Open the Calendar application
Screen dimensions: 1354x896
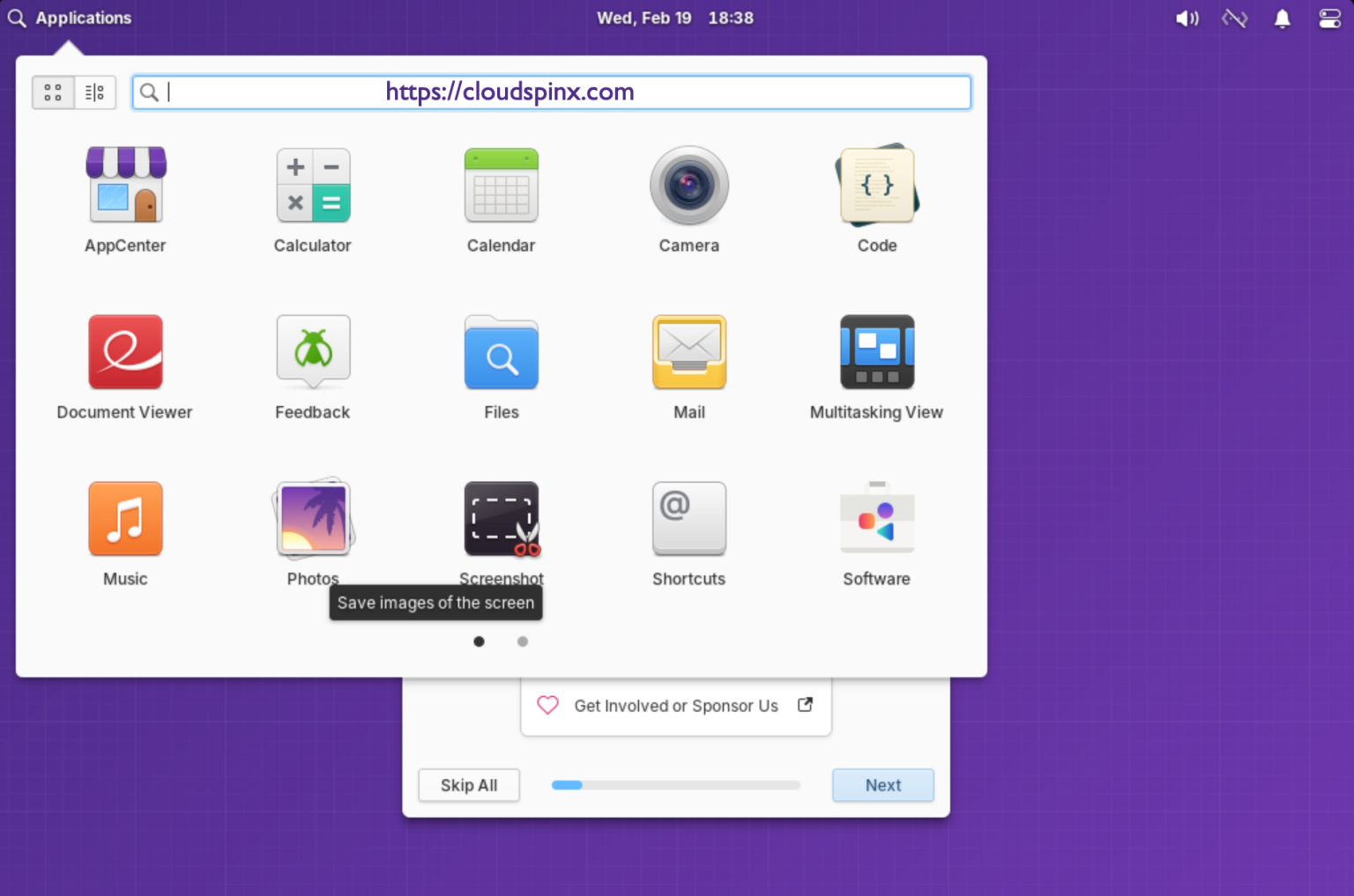click(501, 185)
